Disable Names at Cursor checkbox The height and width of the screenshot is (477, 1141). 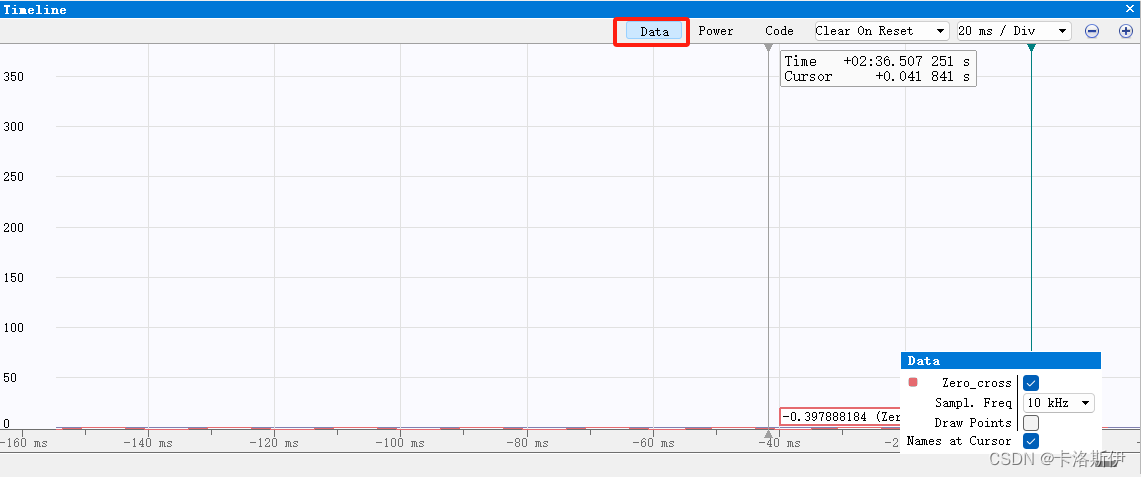click(1031, 441)
